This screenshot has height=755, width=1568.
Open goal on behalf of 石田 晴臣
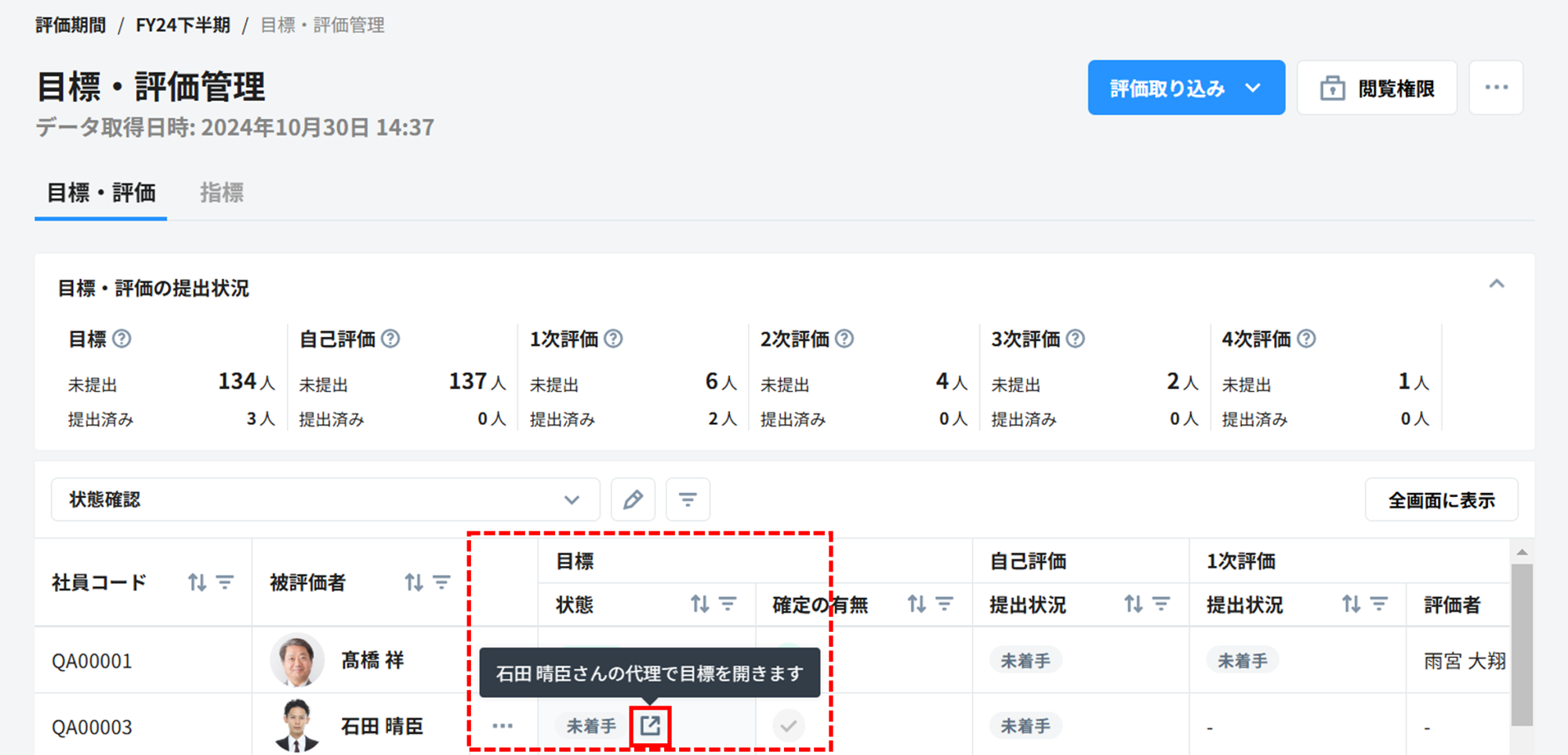(650, 725)
